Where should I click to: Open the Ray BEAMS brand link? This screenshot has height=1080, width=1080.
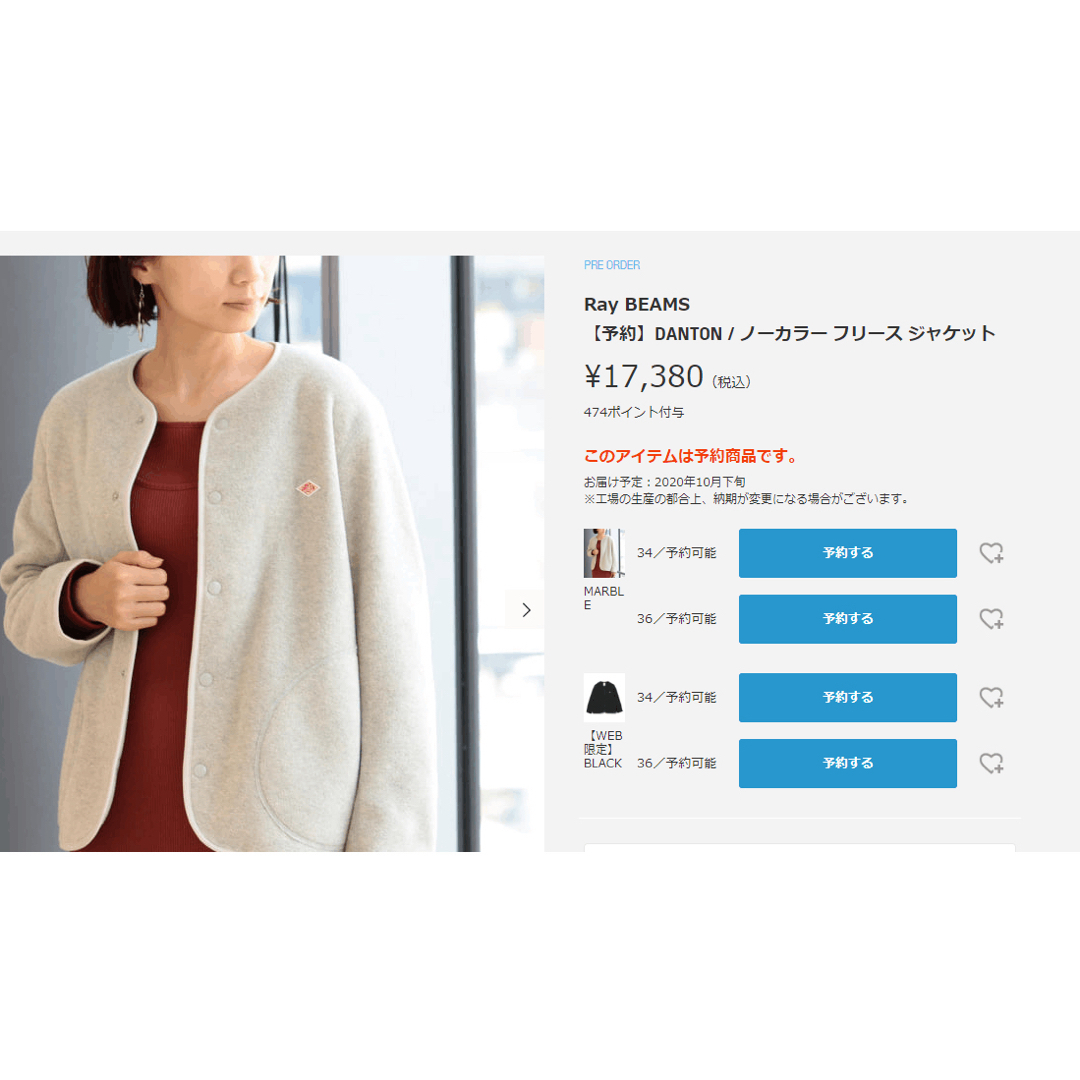(x=637, y=304)
